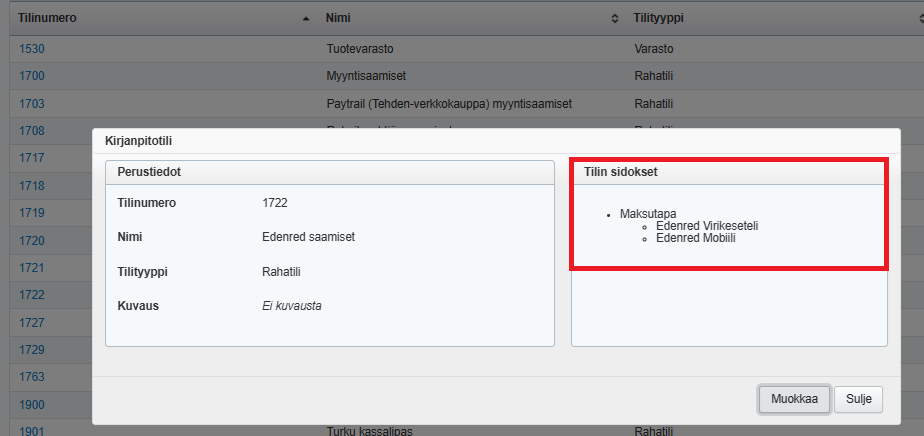
Task: Open account 1727 link
Action: (31, 323)
